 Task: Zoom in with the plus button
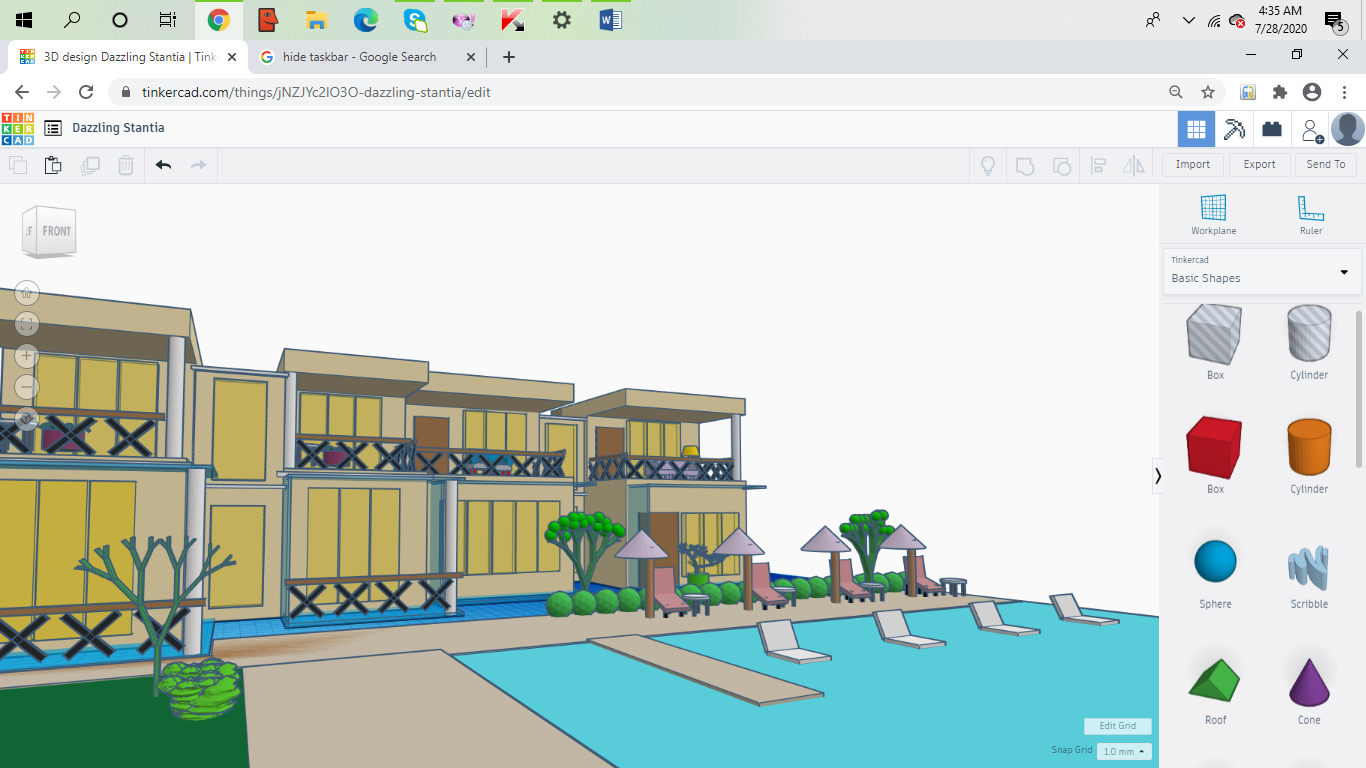(x=27, y=356)
